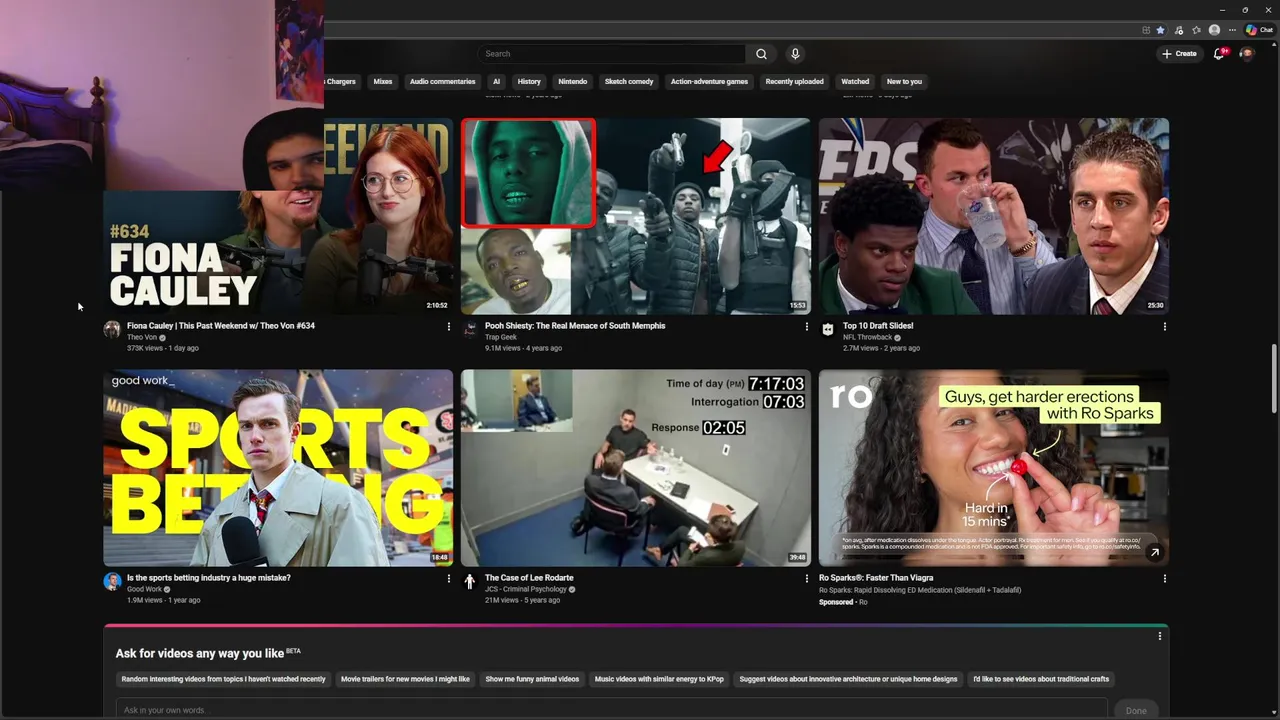
Task: Open Good Work channel avatar
Action: 112,582
